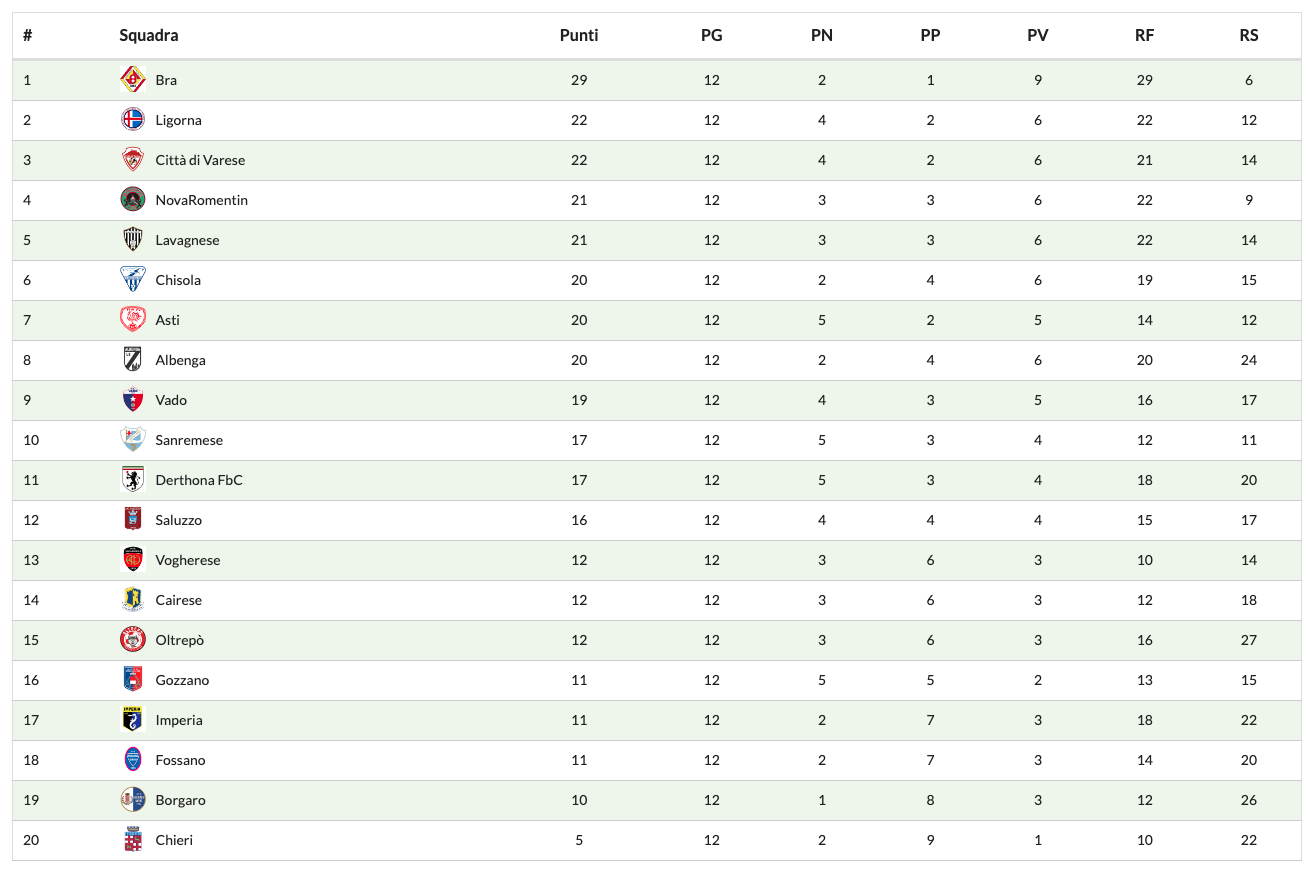Click the Chieri team crest
The width and height of the screenshot is (1310, 872).
pos(133,840)
